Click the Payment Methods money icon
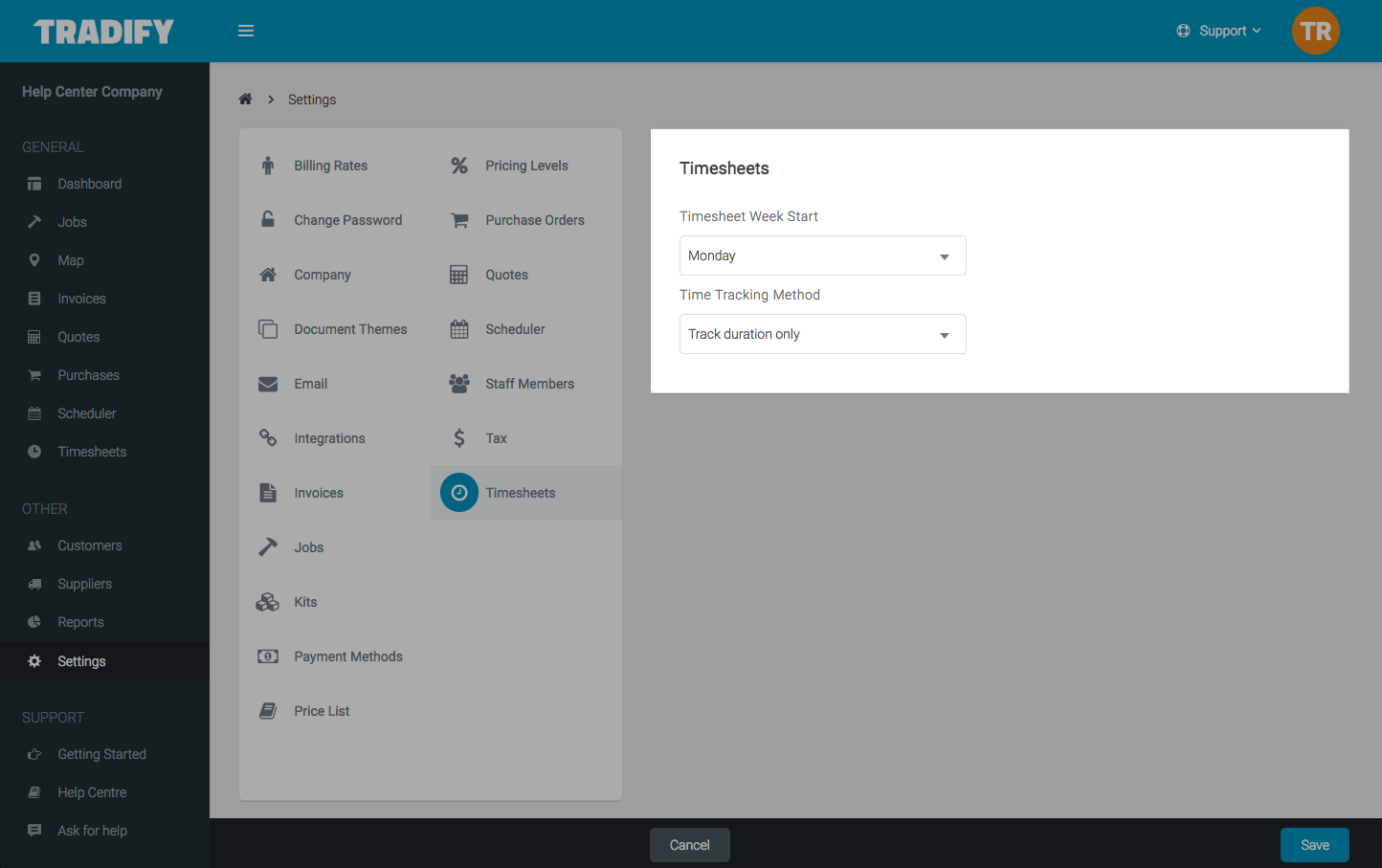This screenshot has height=868, width=1382. click(x=268, y=657)
